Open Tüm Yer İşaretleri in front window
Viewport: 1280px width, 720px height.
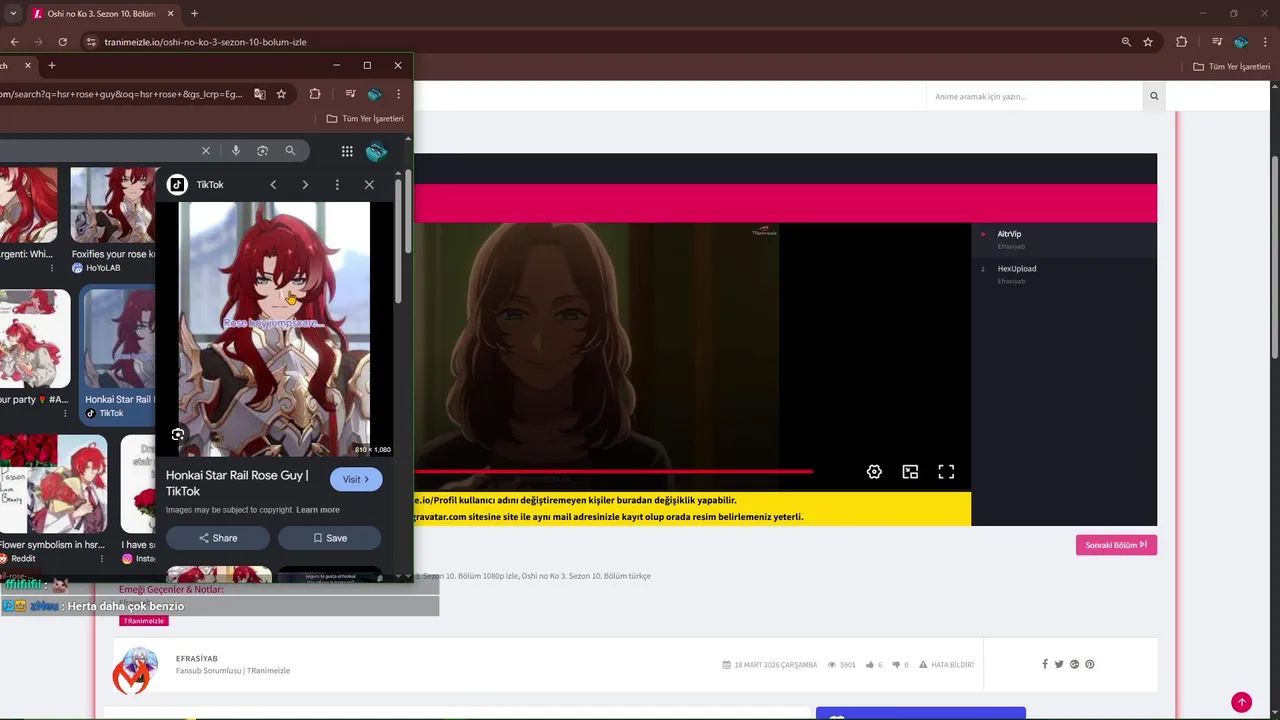point(365,118)
